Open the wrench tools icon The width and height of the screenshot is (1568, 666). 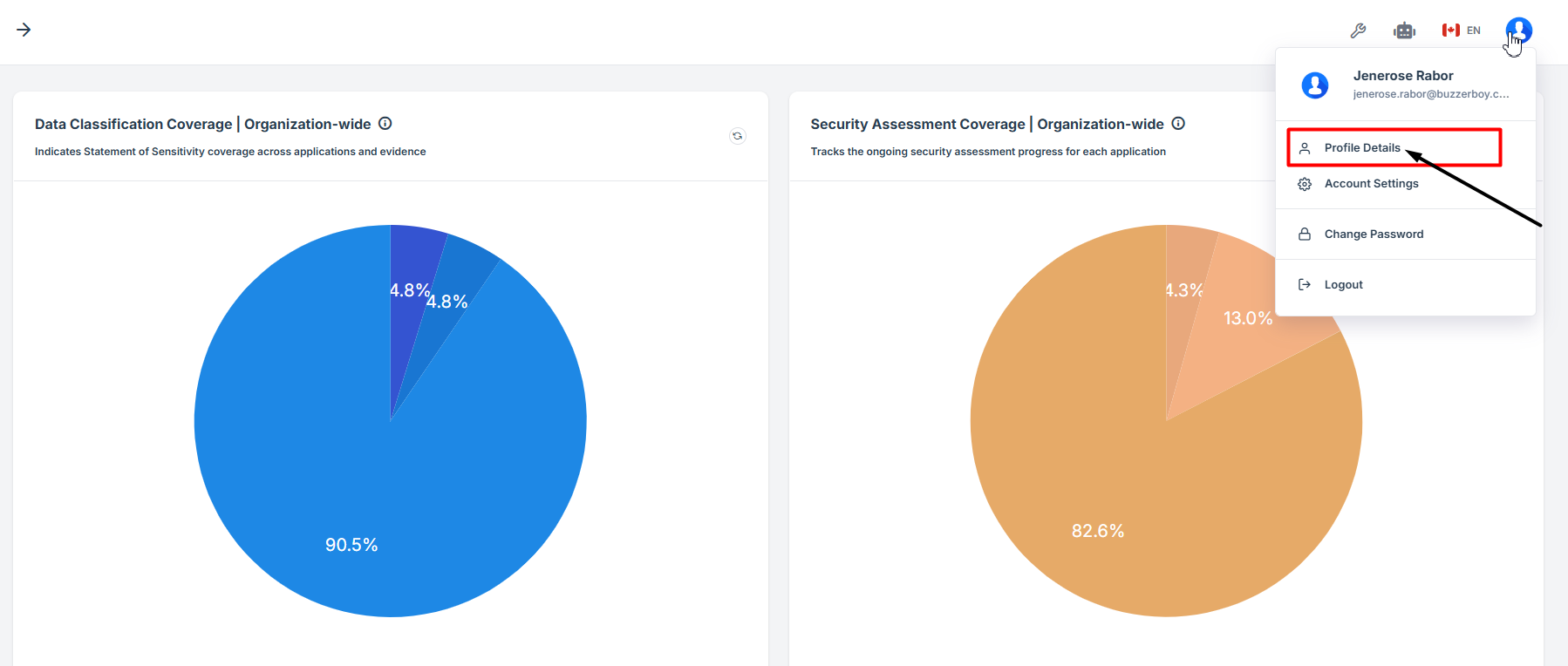(1358, 31)
